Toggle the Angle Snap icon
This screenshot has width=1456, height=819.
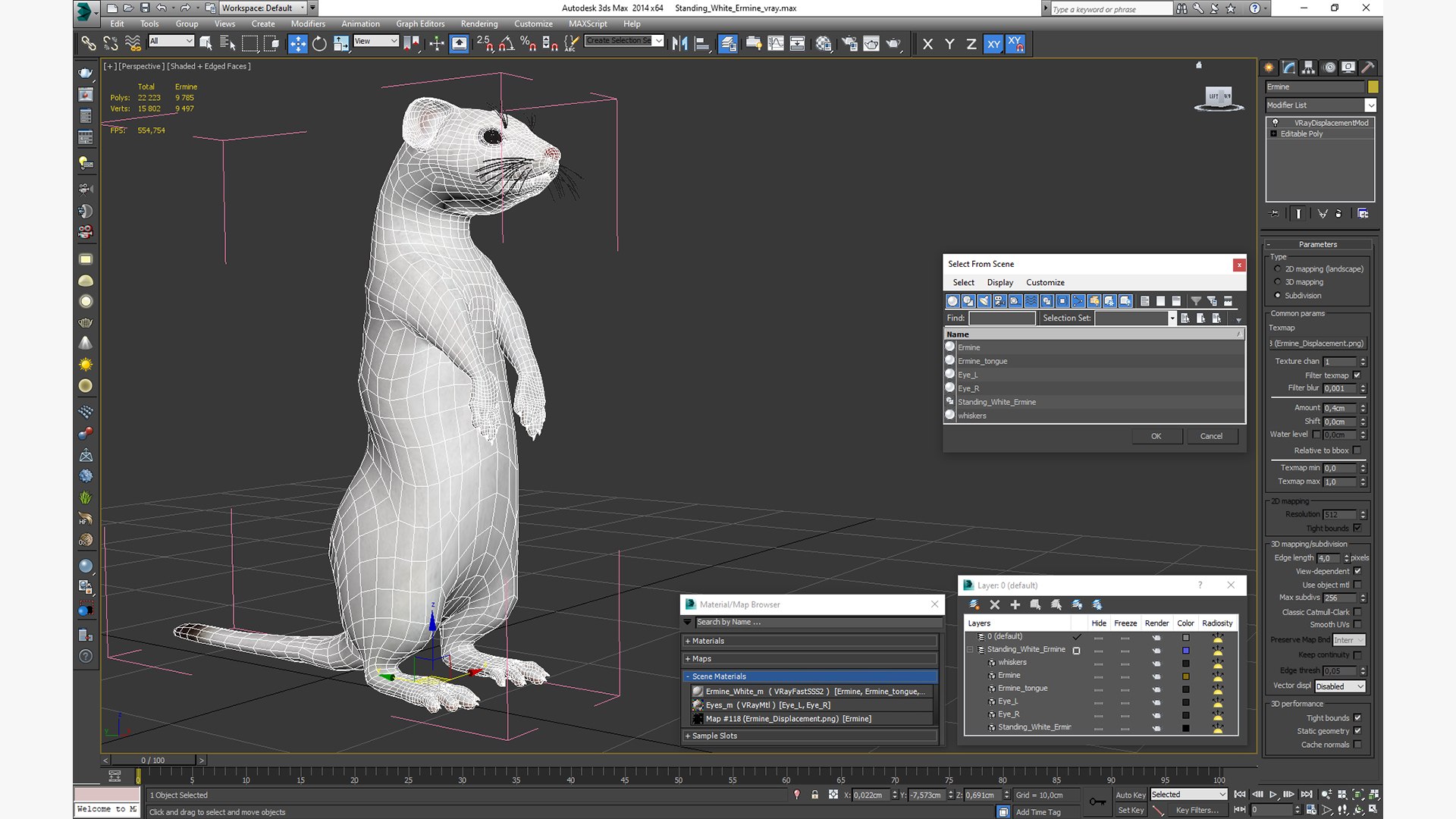click(x=506, y=44)
